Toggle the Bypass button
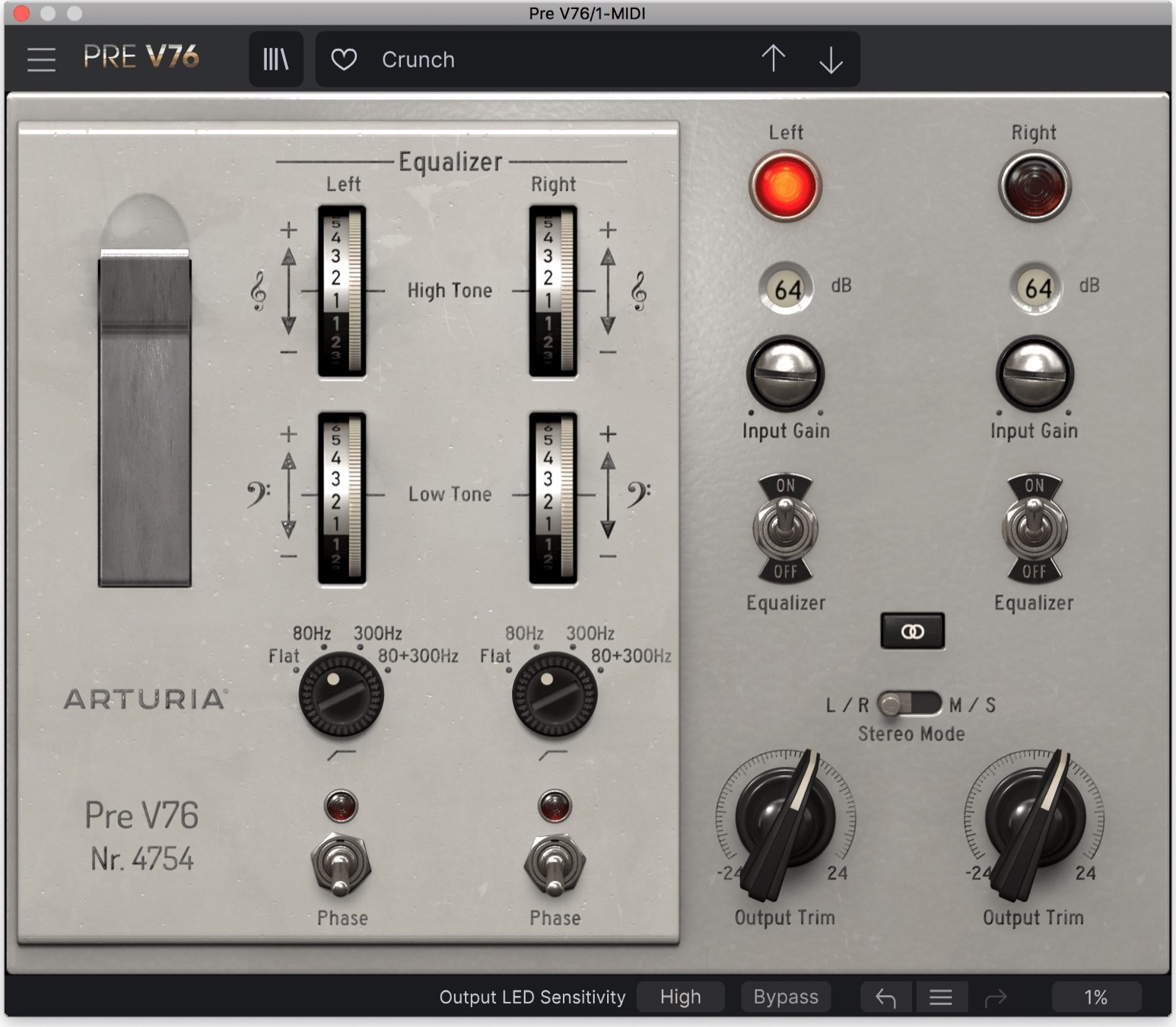1176x1027 pixels. [x=786, y=997]
